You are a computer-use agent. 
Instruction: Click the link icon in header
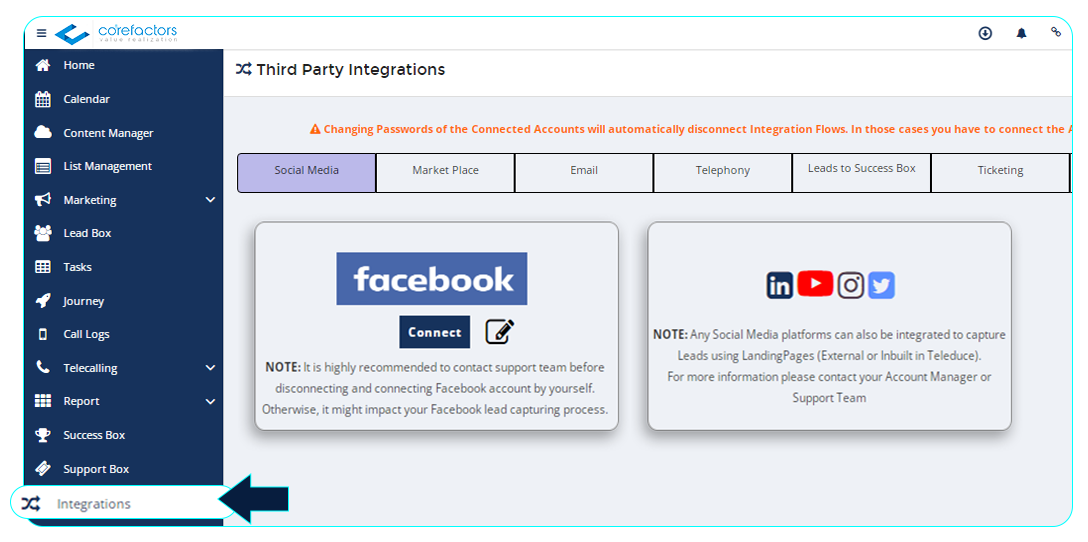pyautogui.click(x=1056, y=31)
